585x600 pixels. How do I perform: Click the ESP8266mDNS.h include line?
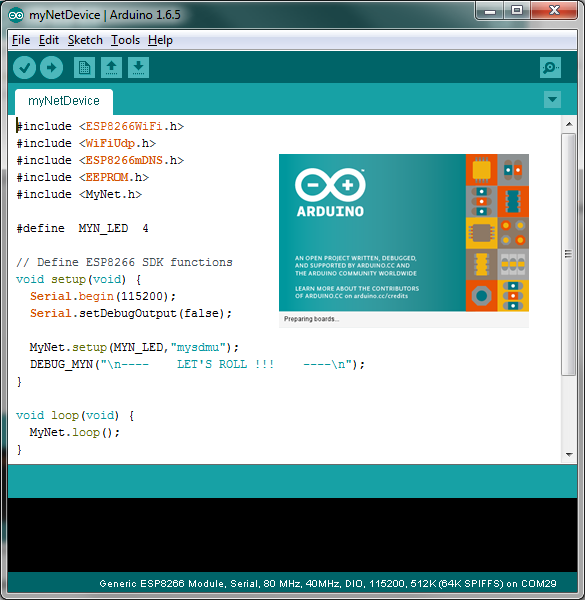click(x=100, y=160)
